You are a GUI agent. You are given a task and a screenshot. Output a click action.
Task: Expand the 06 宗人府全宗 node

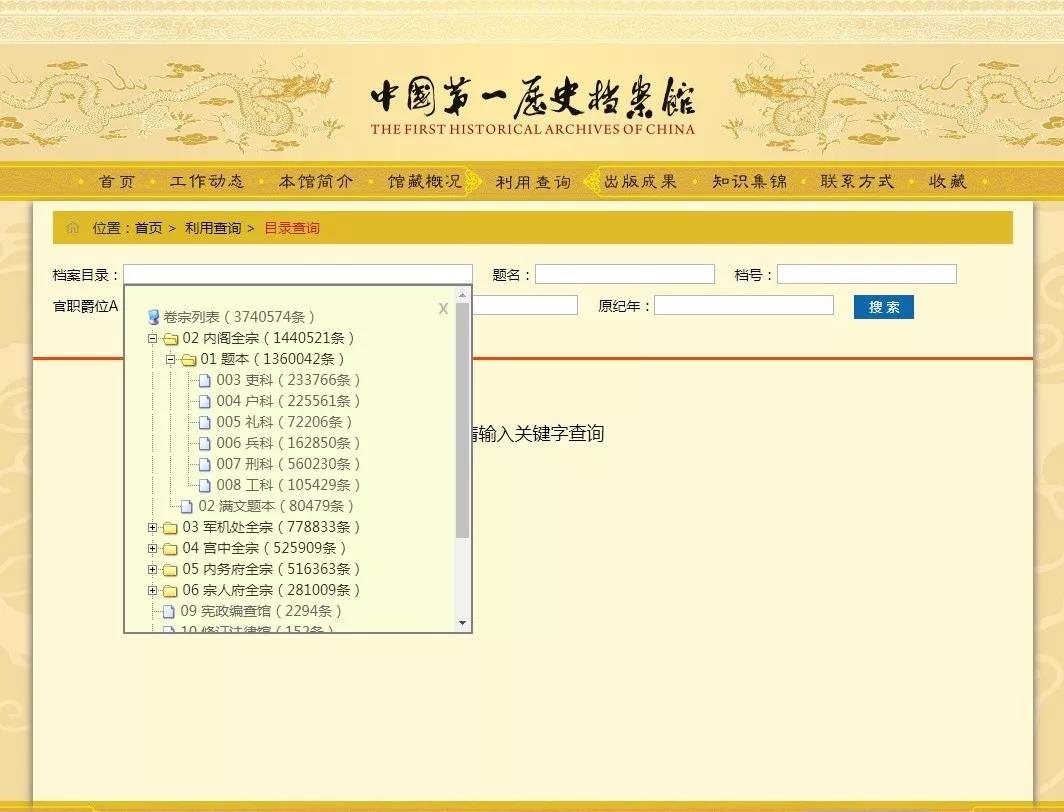[x=153, y=591]
